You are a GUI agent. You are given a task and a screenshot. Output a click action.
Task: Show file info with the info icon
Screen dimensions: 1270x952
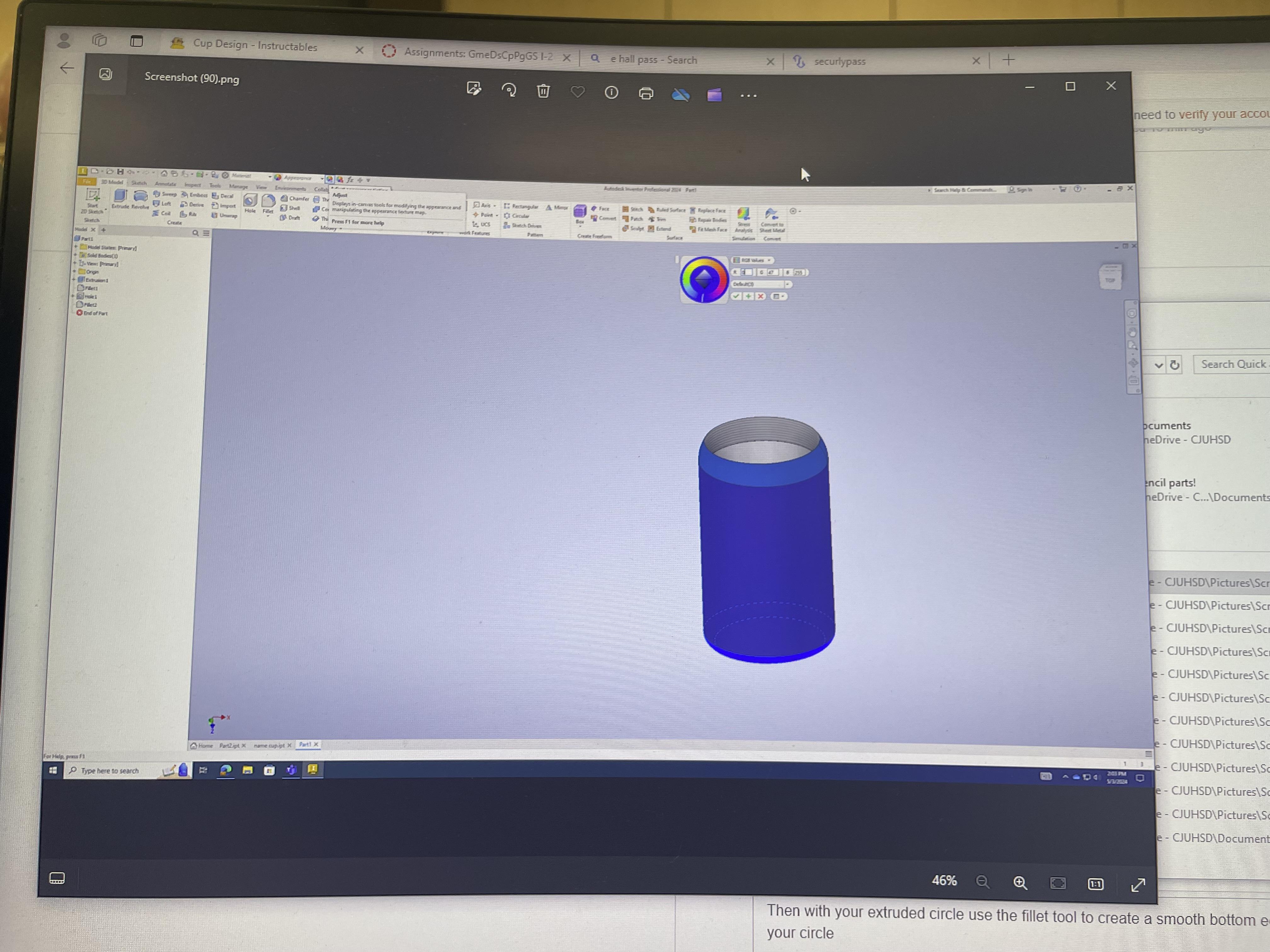(x=611, y=92)
